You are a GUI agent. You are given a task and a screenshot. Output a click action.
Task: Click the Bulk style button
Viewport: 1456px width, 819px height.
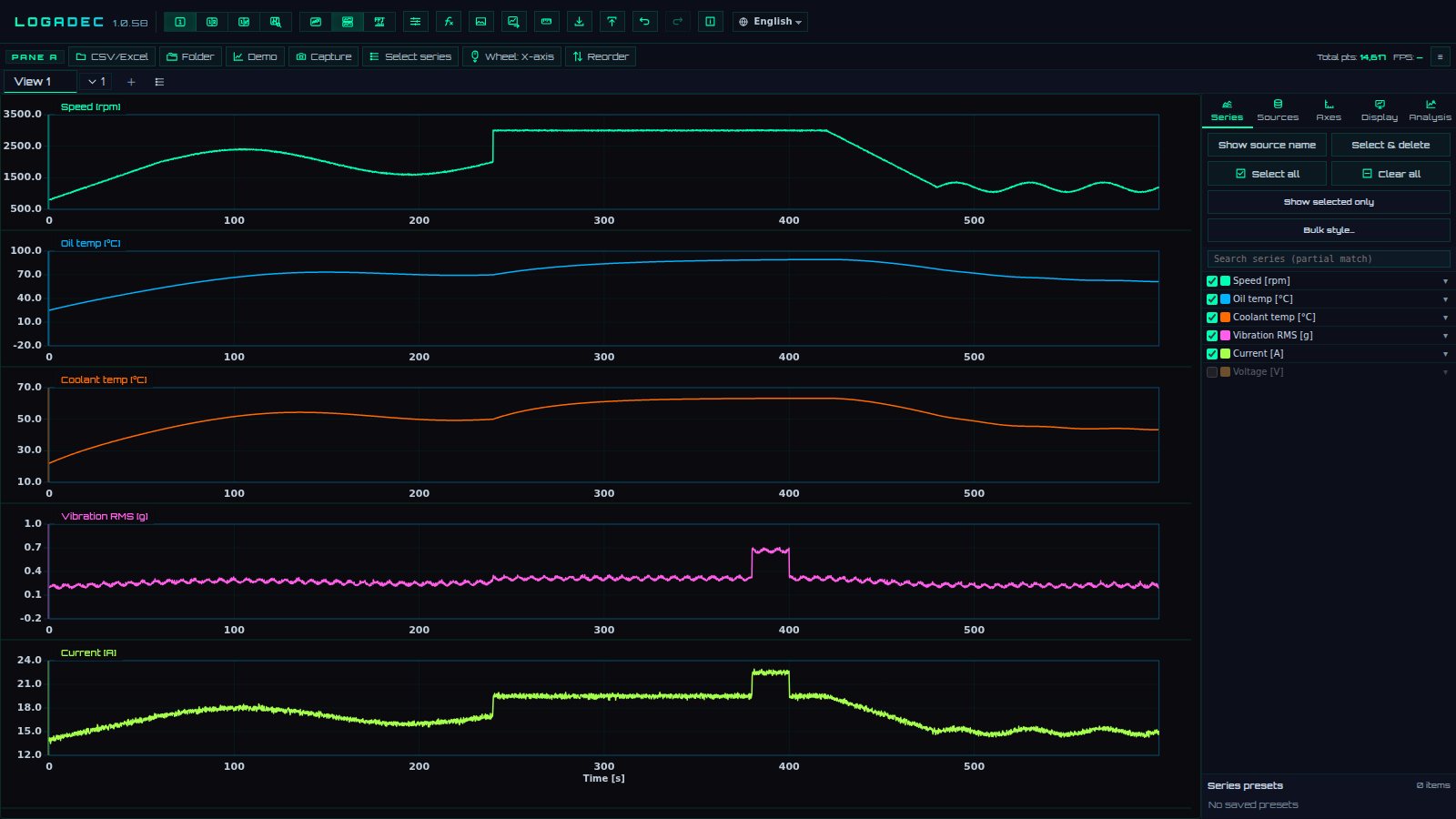pos(1329,230)
